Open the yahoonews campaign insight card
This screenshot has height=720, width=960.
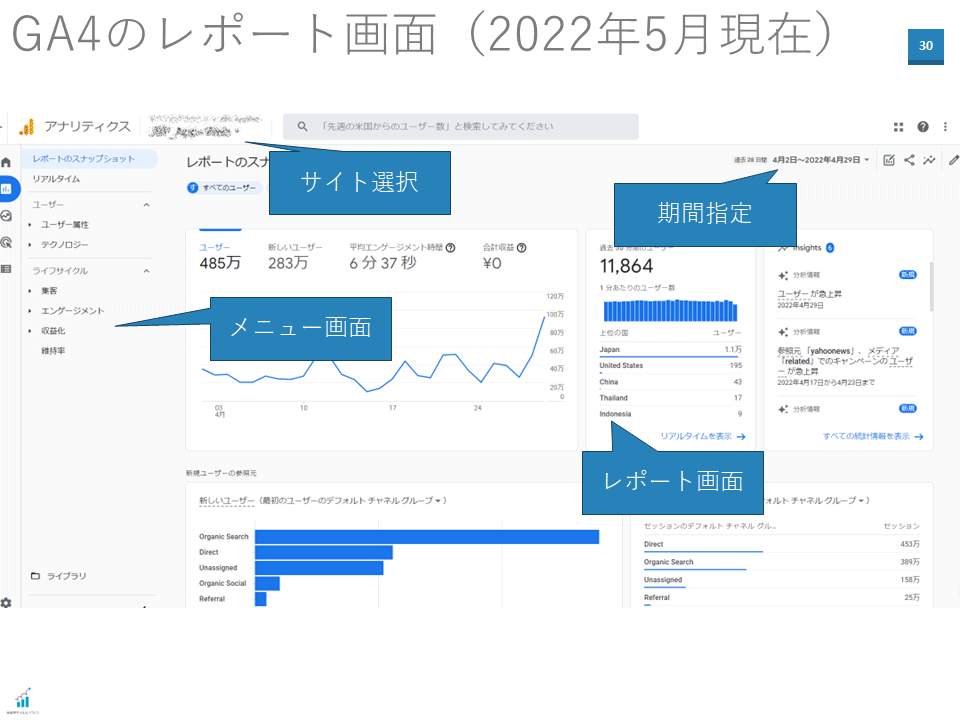pyautogui.click(x=847, y=357)
